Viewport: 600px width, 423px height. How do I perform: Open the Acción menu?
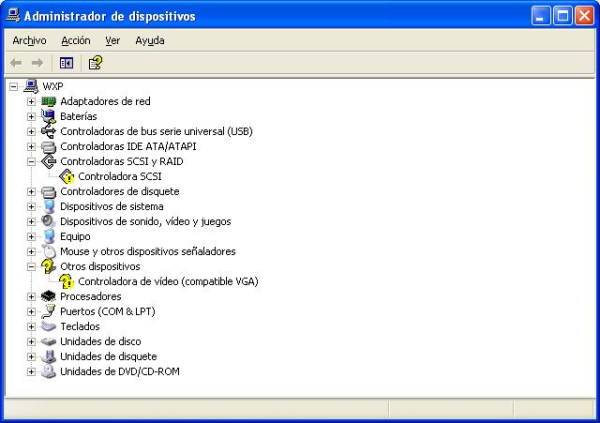pos(76,41)
